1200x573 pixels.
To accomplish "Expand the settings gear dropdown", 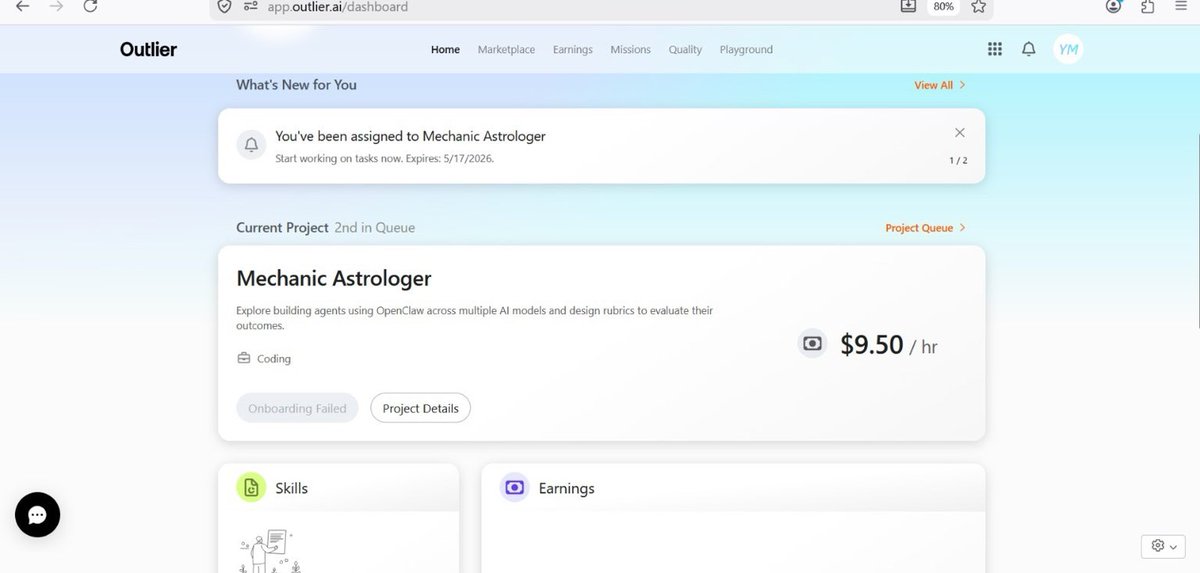I will pyautogui.click(x=1164, y=546).
